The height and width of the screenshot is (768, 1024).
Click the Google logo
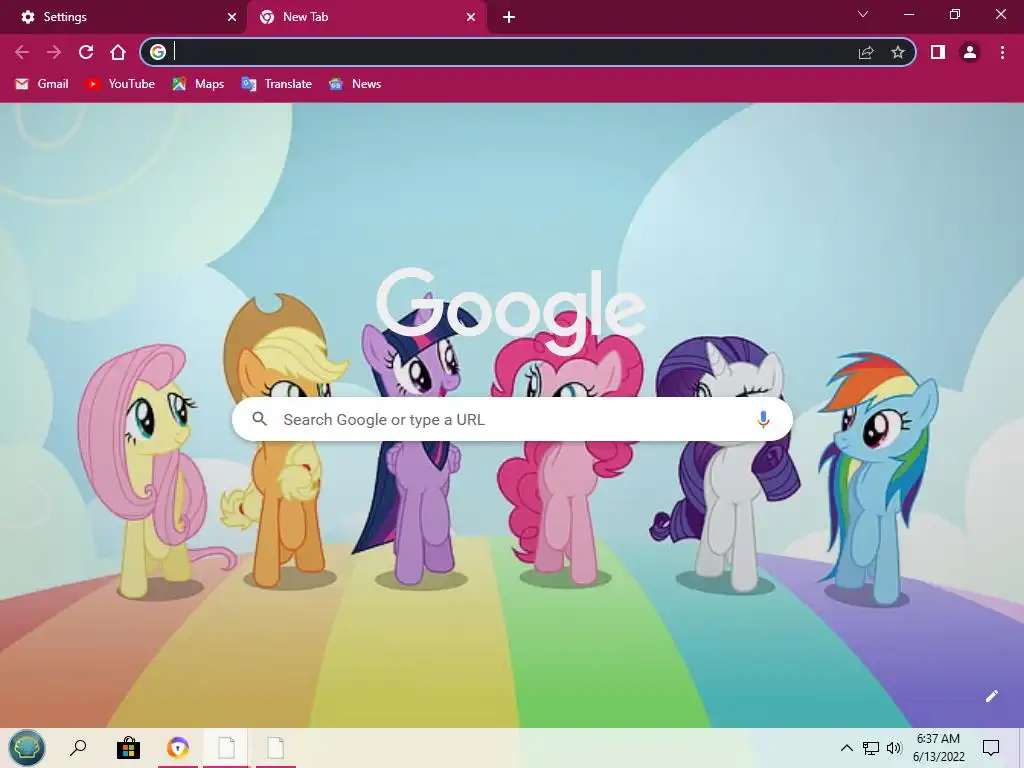pyautogui.click(x=511, y=311)
